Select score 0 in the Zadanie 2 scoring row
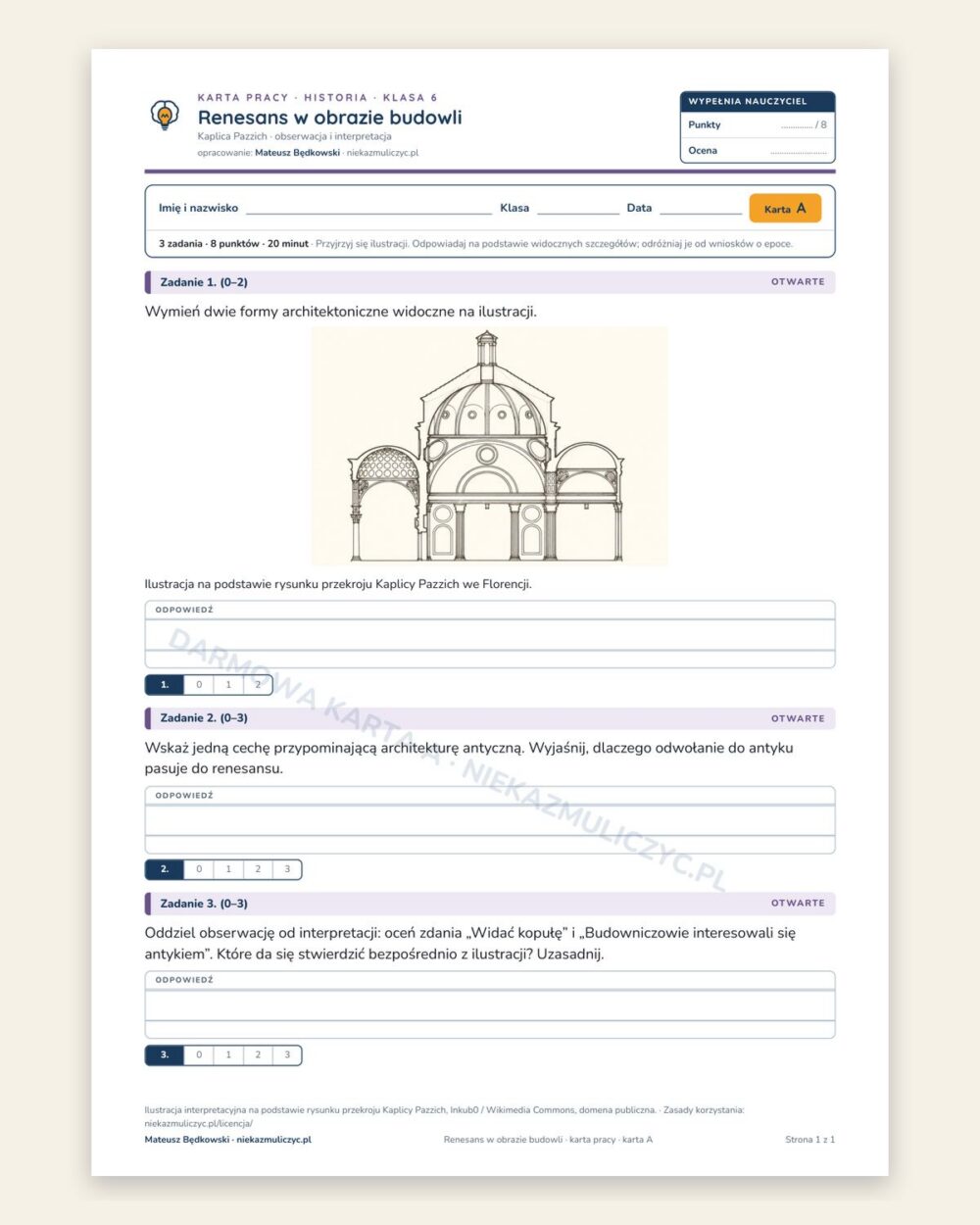 [199, 869]
